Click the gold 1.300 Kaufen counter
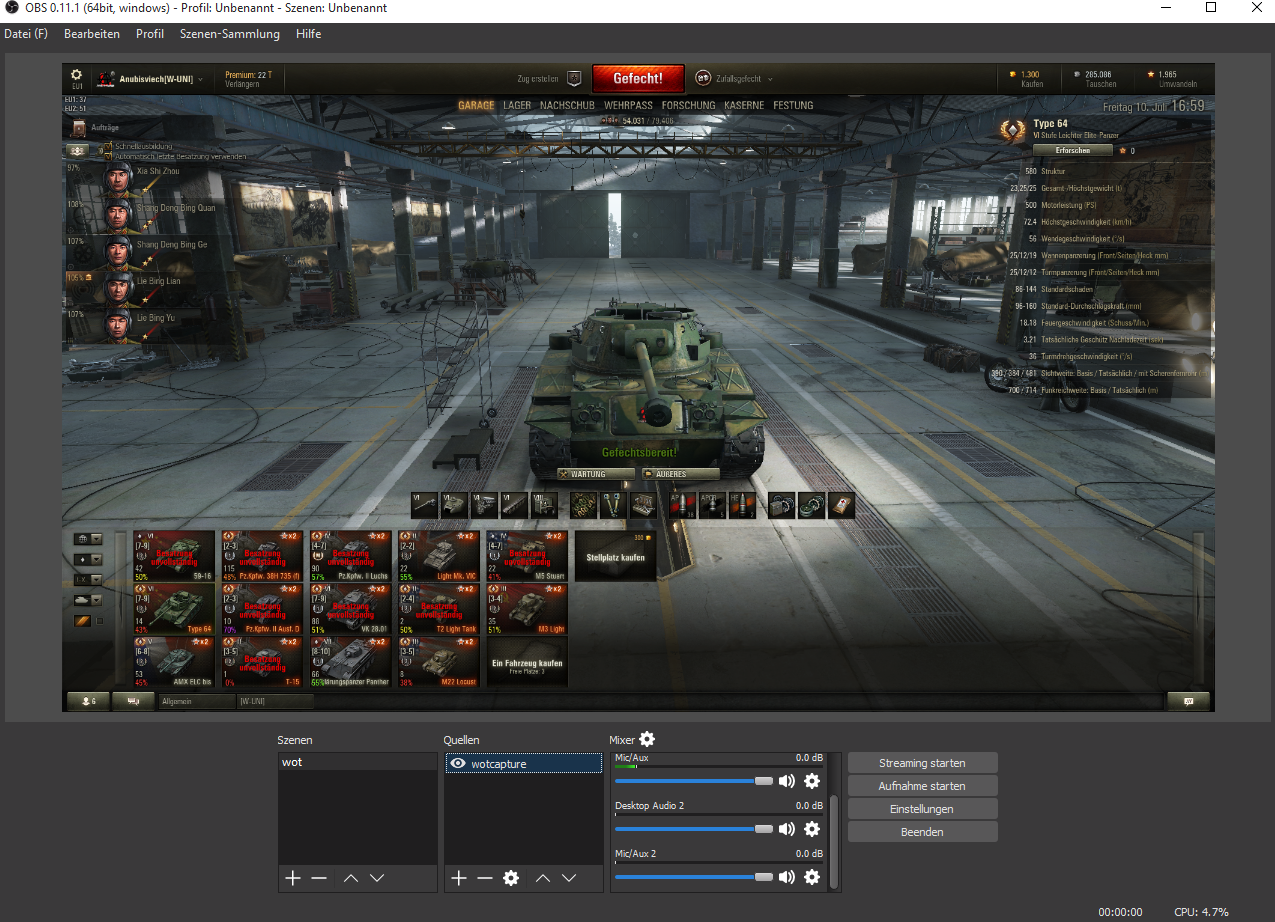Viewport: 1275px width, 922px height. [1028, 78]
